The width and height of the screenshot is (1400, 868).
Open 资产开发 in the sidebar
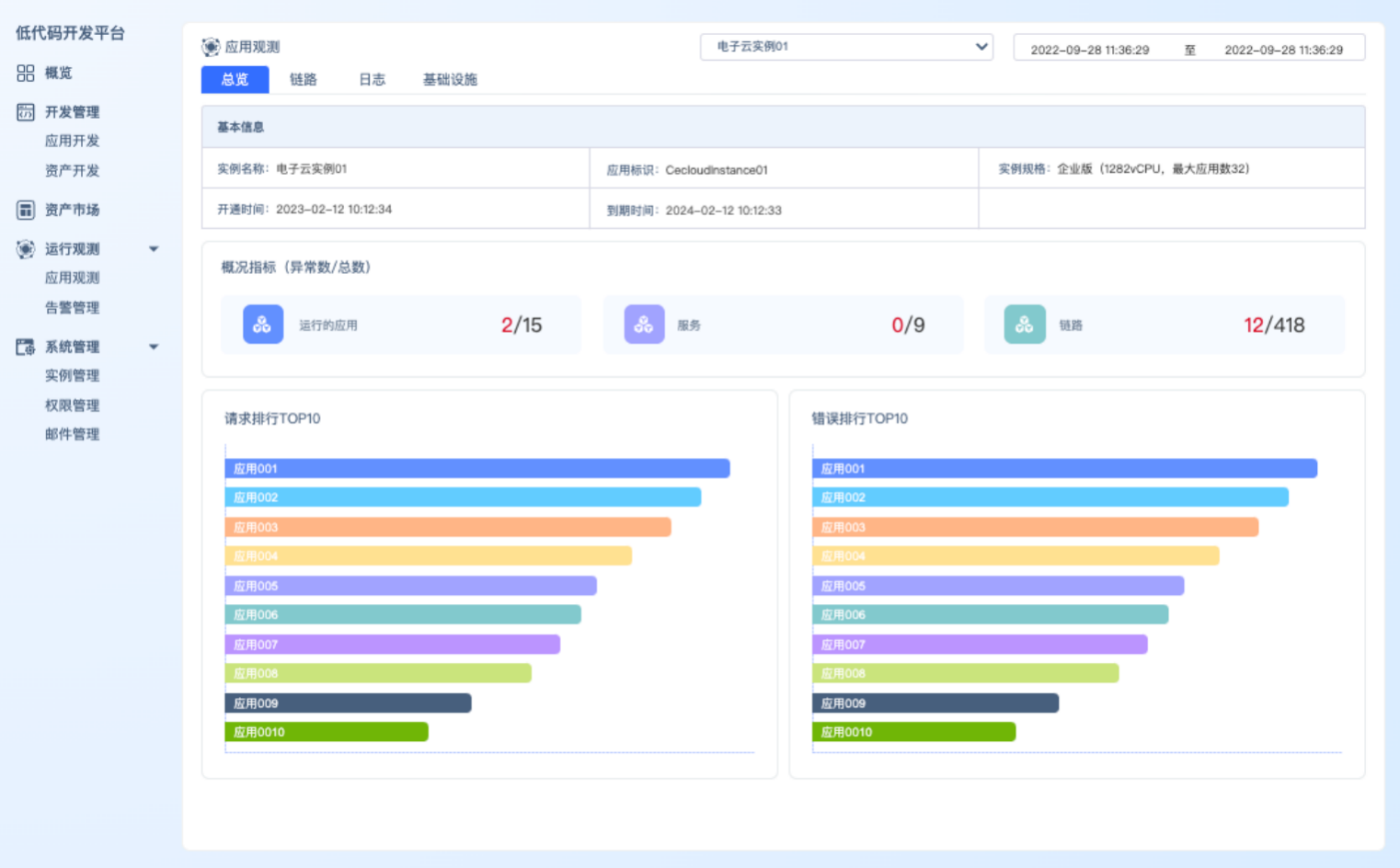click(72, 171)
